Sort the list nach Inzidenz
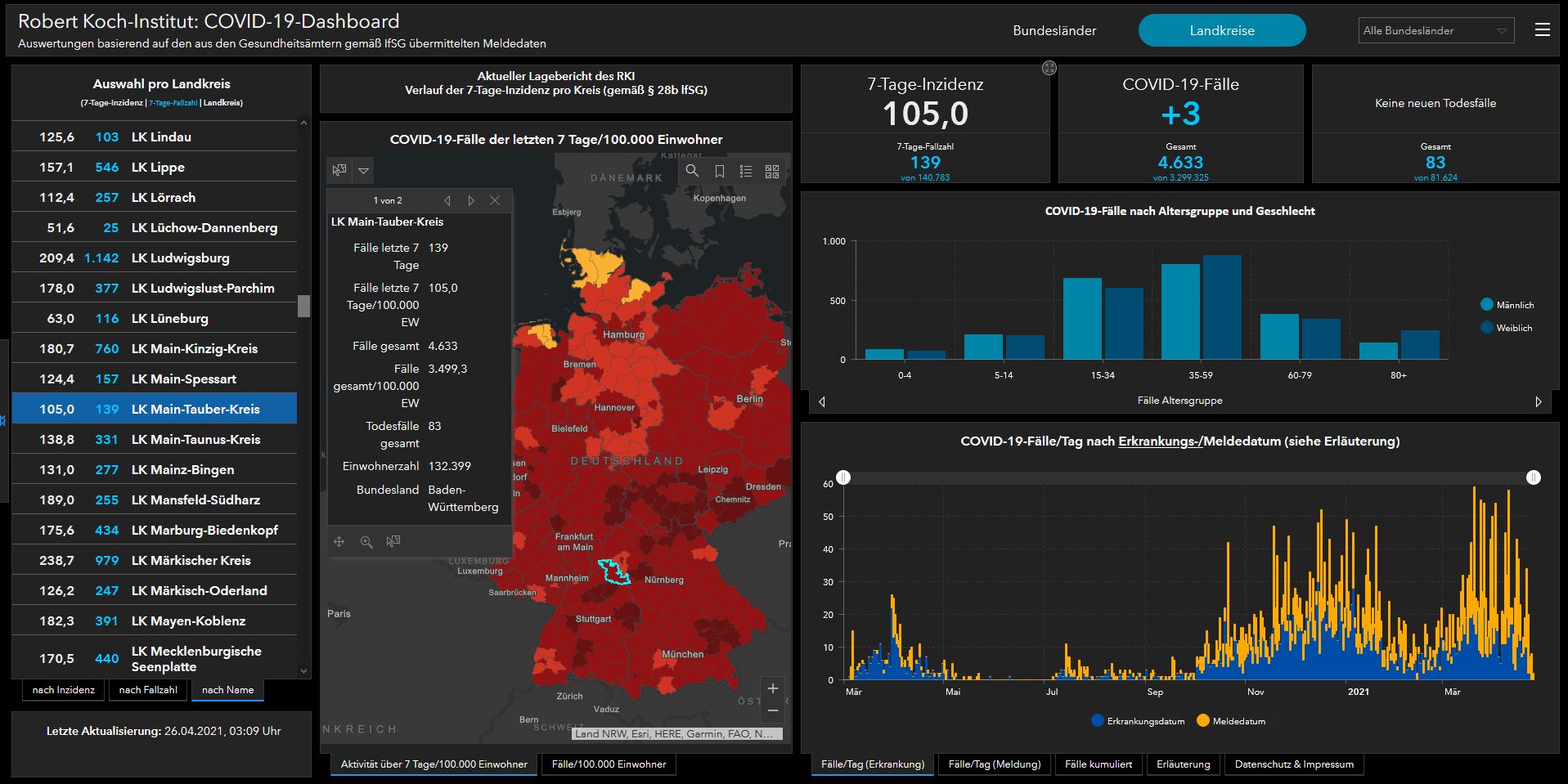 [x=64, y=690]
